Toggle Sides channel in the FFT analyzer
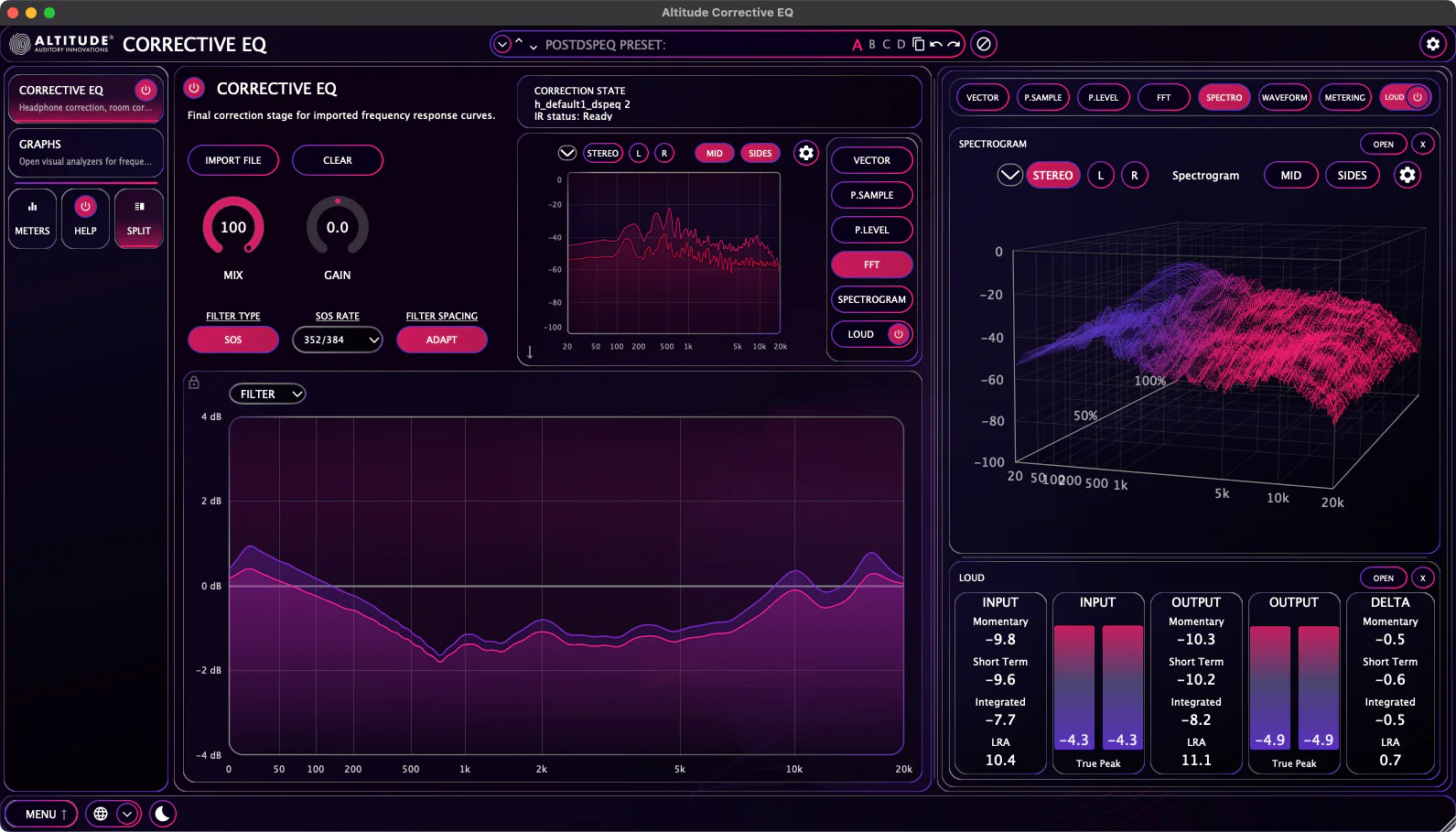The width and height of the screenshot is (1456, 832). point(760,153)
